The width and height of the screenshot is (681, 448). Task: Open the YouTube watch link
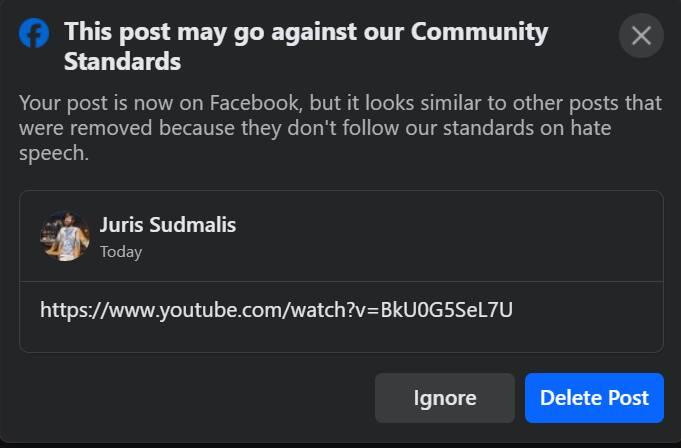tap(276, 309)
